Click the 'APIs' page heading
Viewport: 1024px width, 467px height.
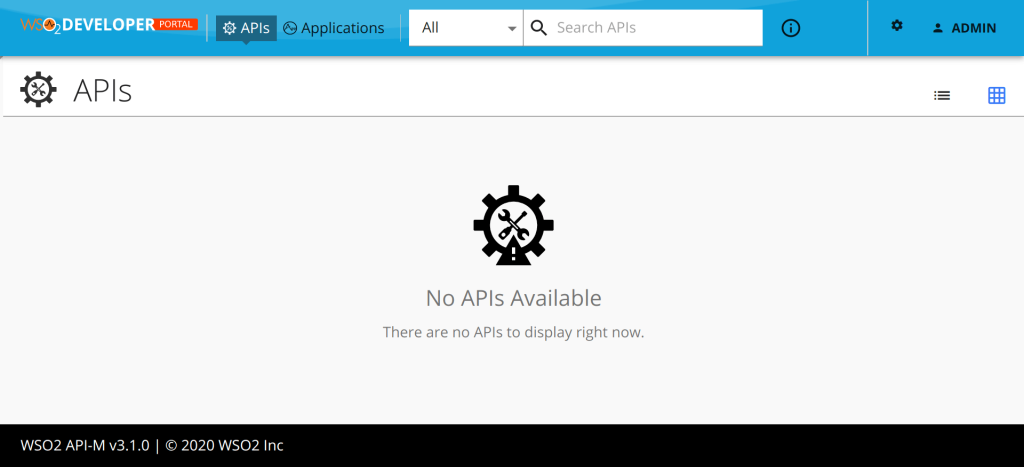click(103, 91)
